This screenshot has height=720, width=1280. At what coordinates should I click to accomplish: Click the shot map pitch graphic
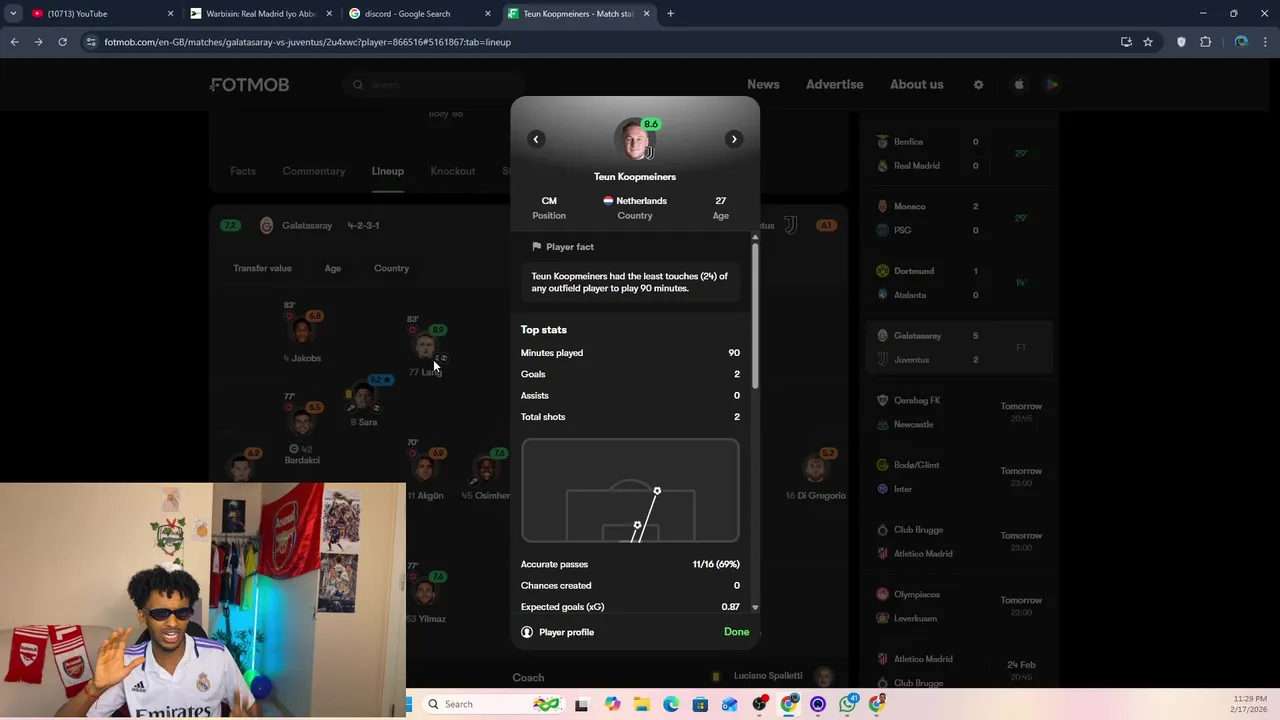tap(630, 491)
